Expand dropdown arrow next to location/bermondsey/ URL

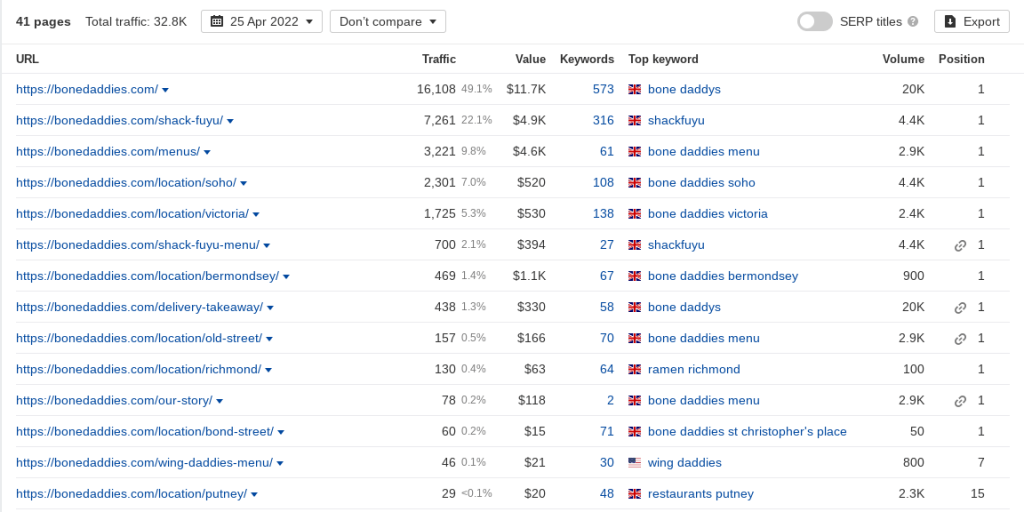[286, 277]
